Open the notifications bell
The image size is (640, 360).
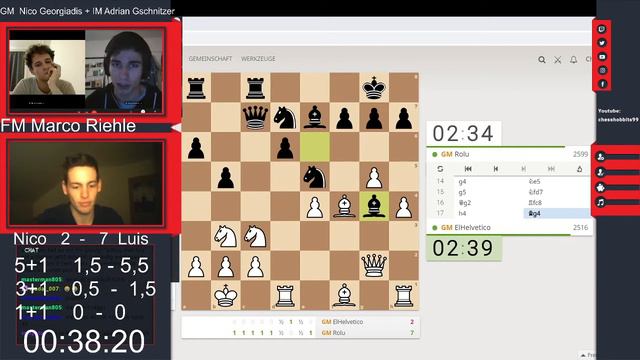click(573, 60)
